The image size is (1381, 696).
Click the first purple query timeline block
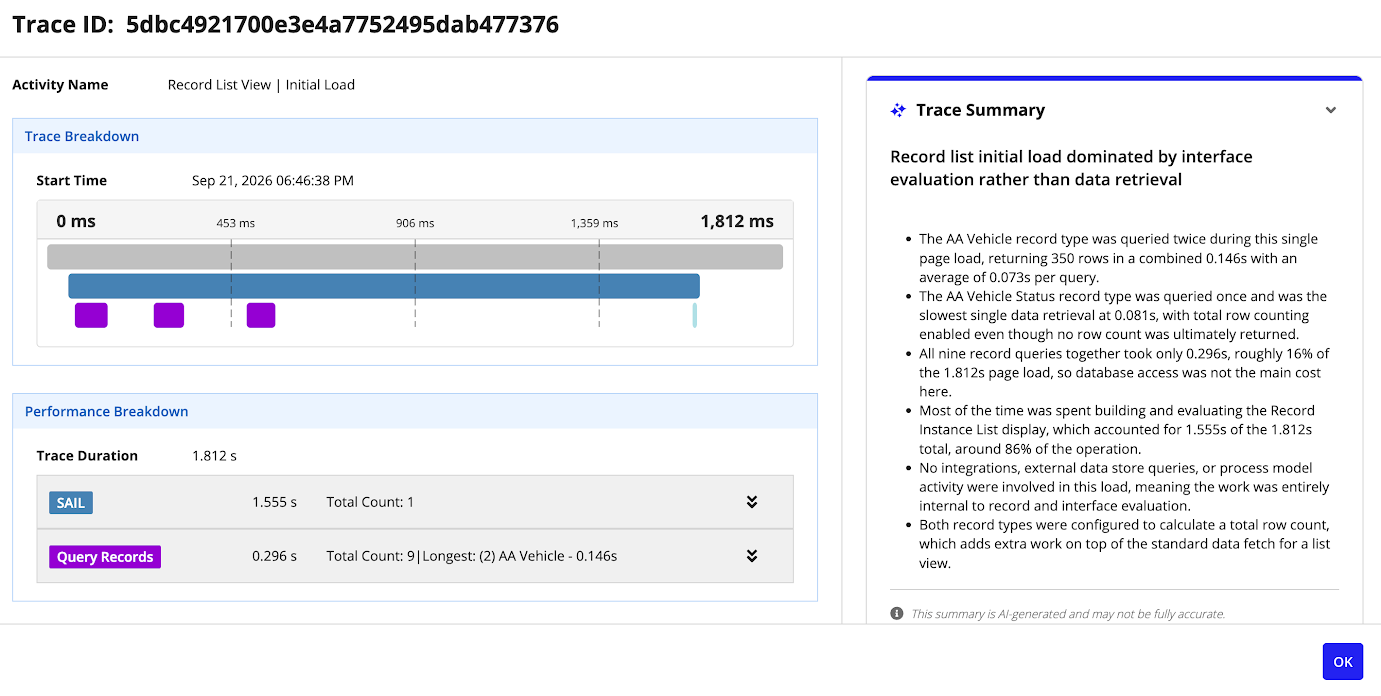point(91,315)
